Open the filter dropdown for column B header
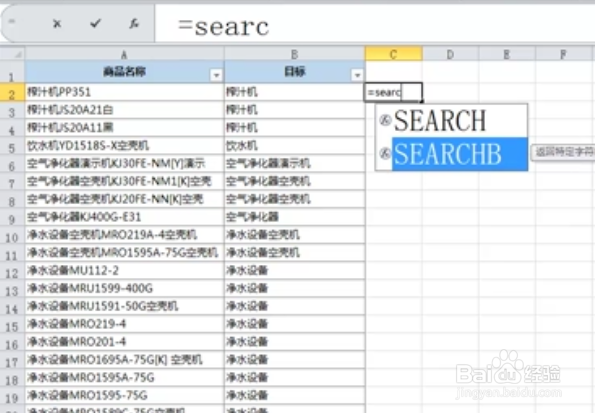Image resolution: width=595 pixels, height=413 pixels. coord(357,75)
